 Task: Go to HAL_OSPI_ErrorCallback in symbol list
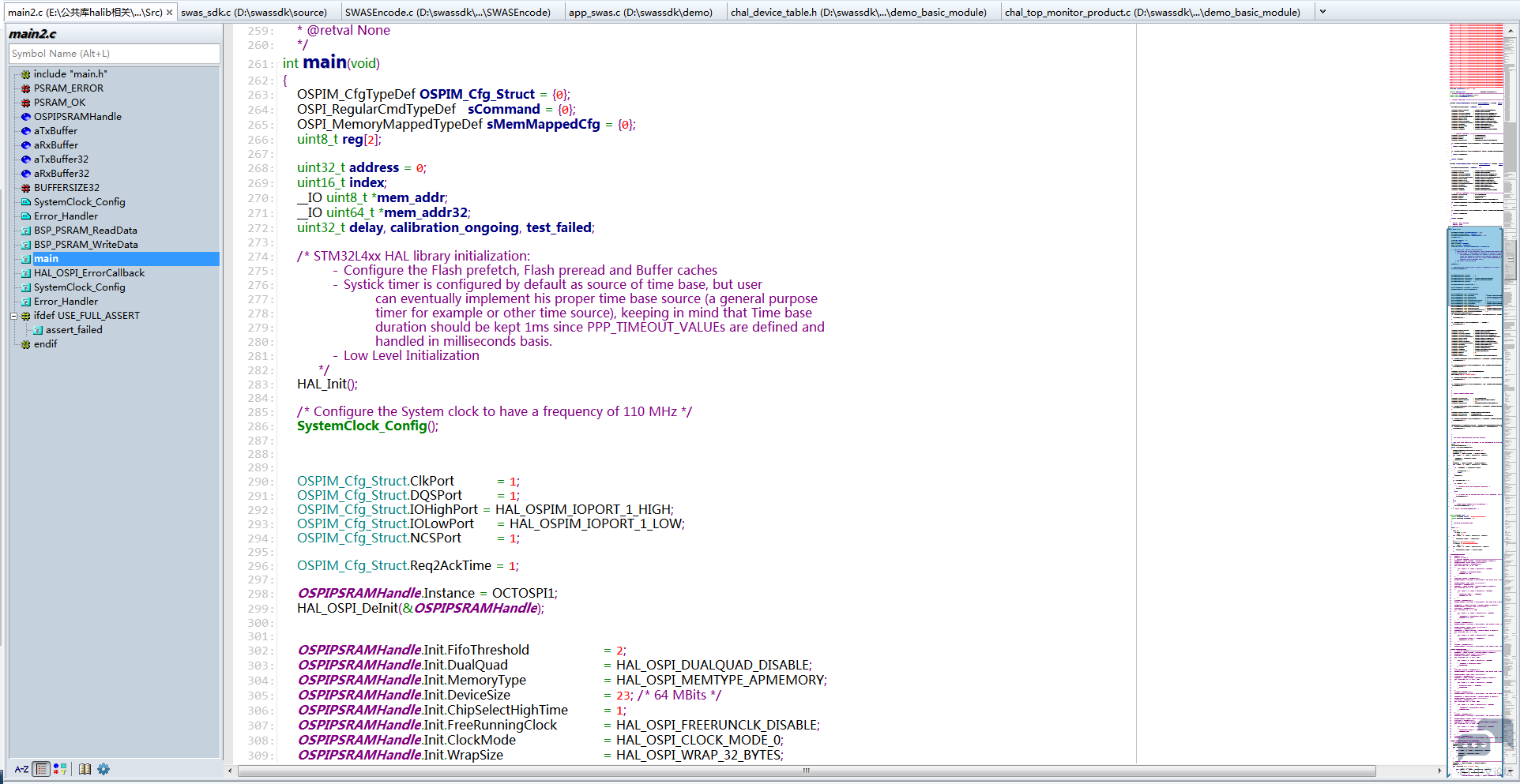(89, 273)
